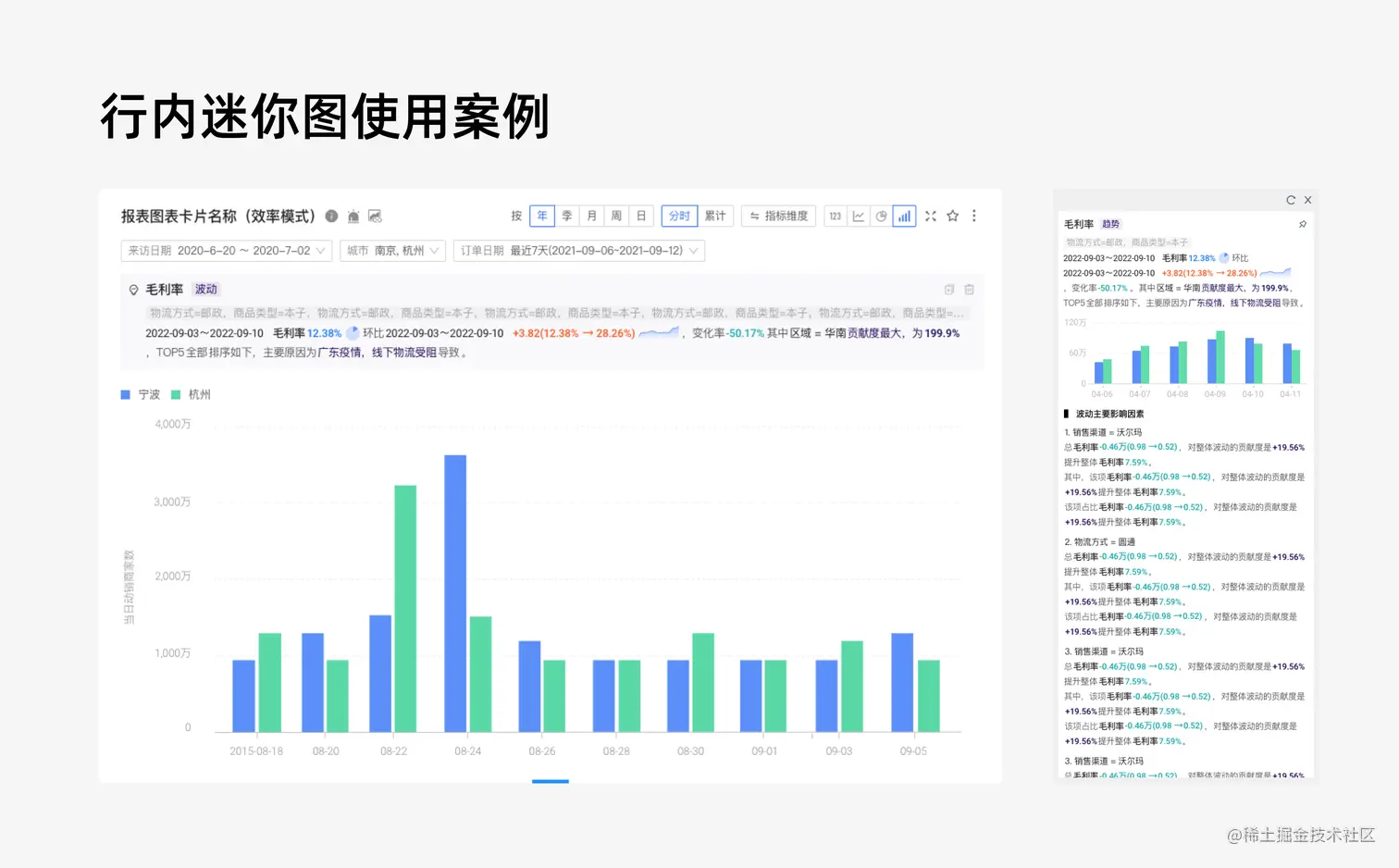Select the bar chart view icon

pos(904,216)
